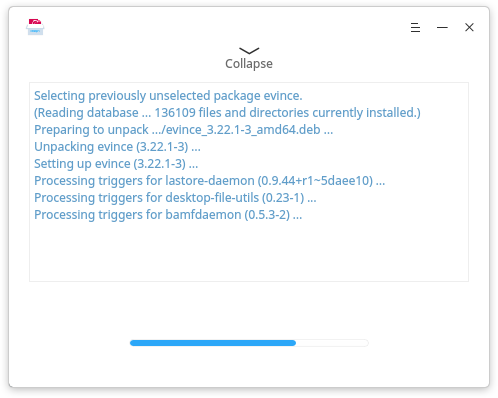This screenshot has width=498, height=398.
Task: Click the 'Setting up evince' log line
Action: (x=116, y=164)
